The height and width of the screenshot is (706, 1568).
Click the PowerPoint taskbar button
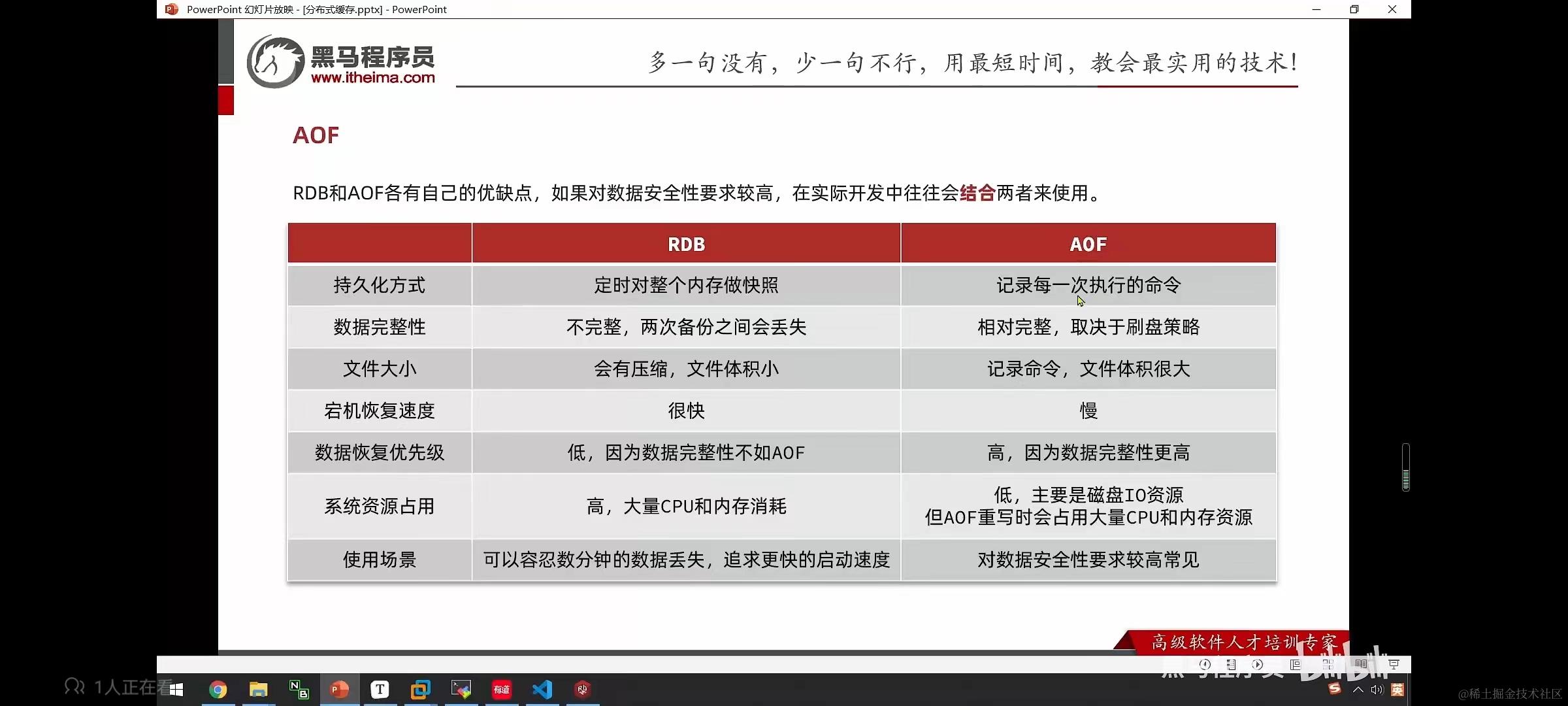tap(339, 690)
